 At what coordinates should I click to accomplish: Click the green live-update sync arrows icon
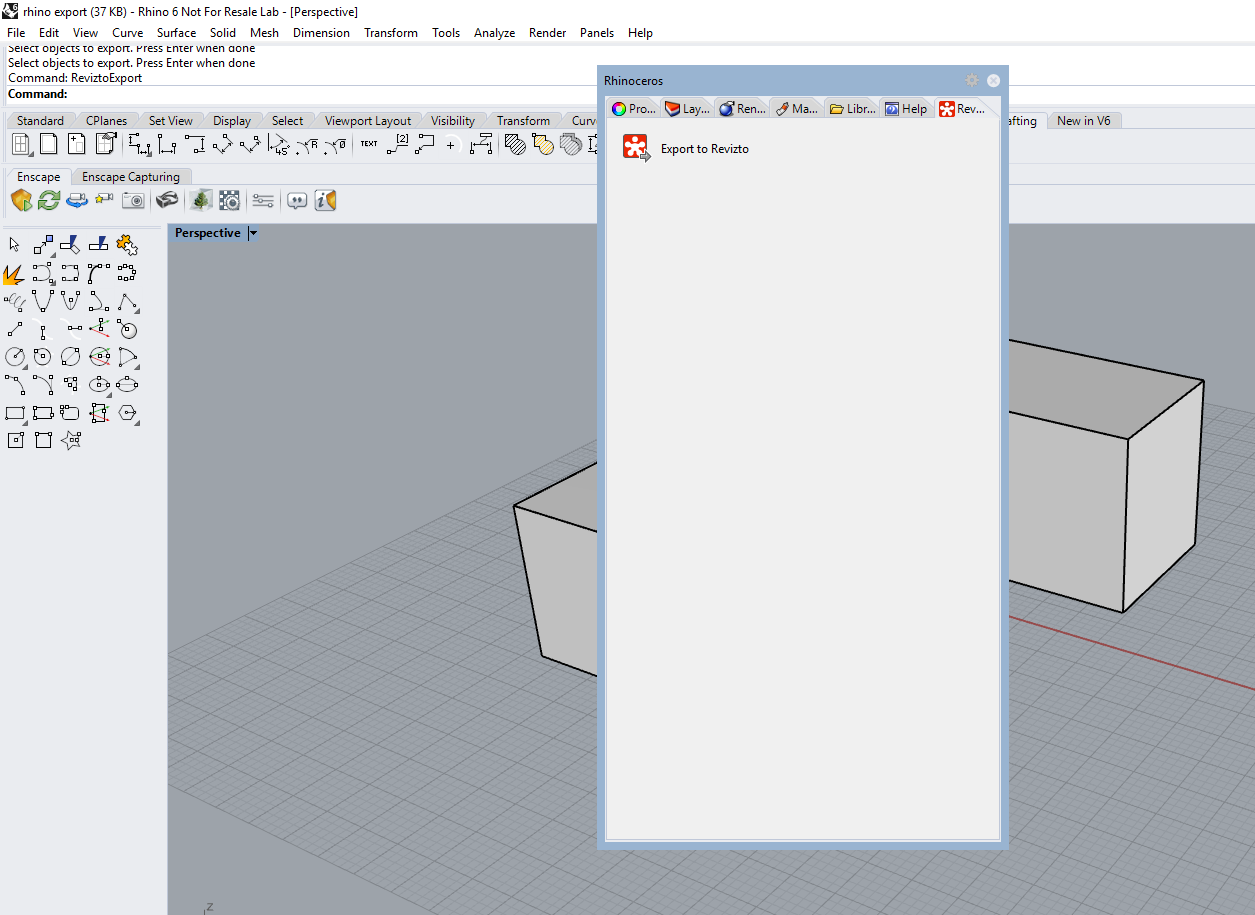click(49, 201)
